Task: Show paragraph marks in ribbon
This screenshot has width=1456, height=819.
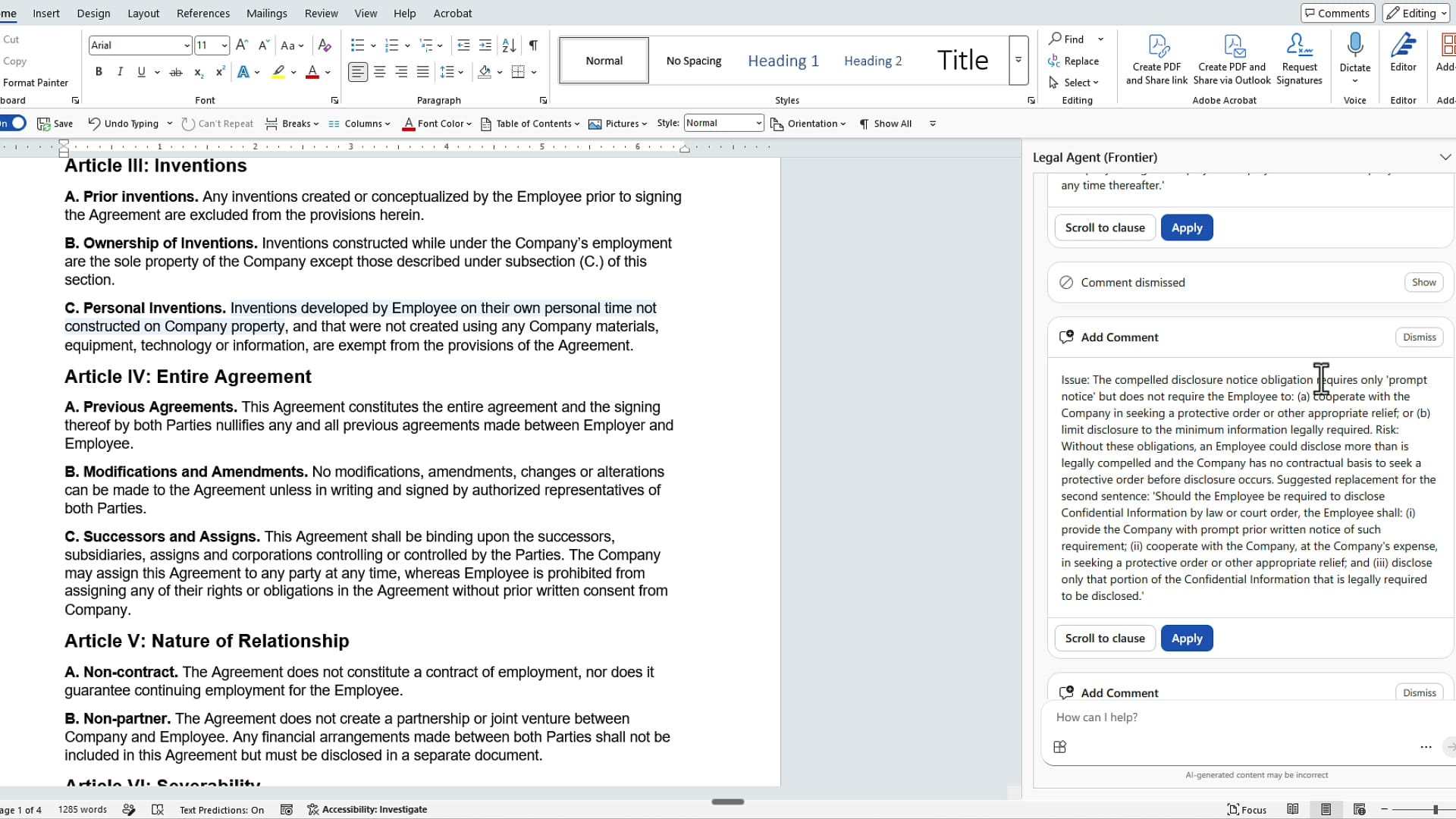Action: coord(534,45)
